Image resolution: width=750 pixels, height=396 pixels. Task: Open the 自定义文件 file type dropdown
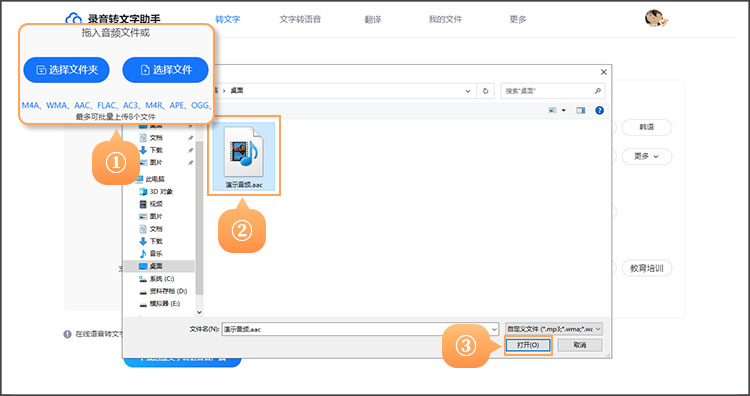(x=553, y=330)
